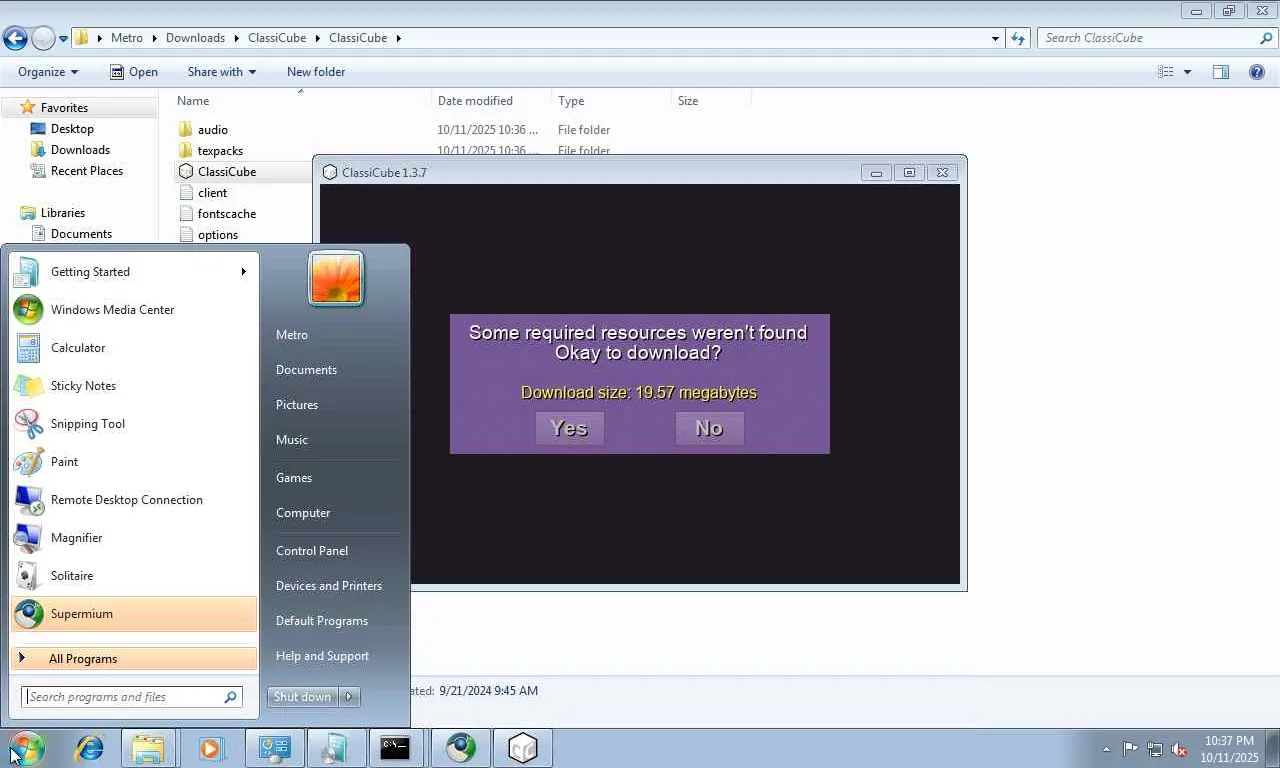Open Calculator from Start menu
Viewport: 1280px width, 768px height.
point(134,348)
